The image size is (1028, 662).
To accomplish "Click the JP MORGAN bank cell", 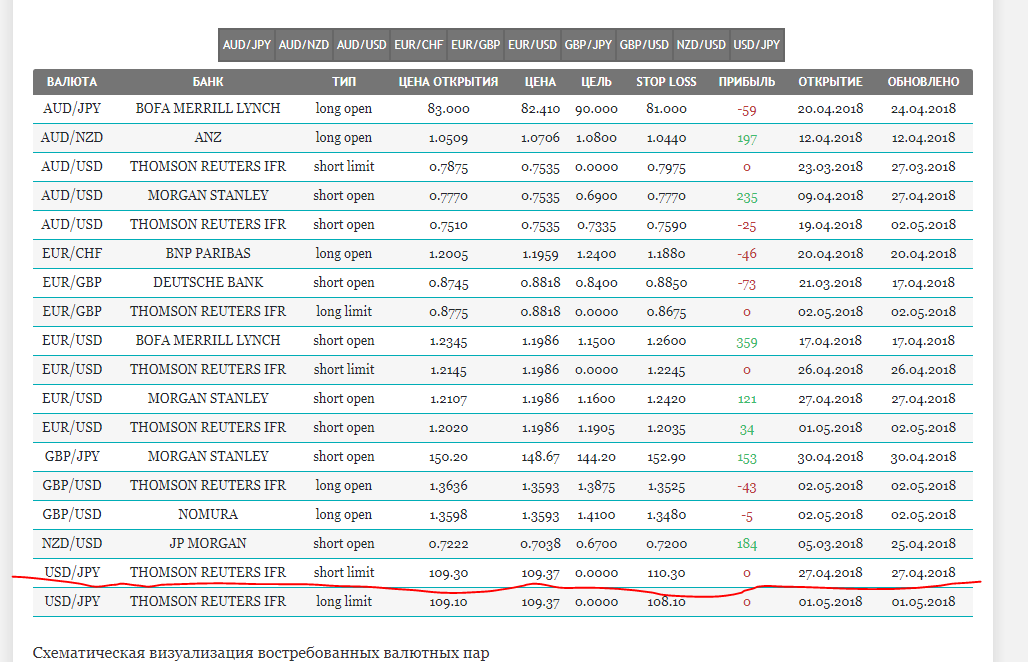I will (x=208, y=543).
